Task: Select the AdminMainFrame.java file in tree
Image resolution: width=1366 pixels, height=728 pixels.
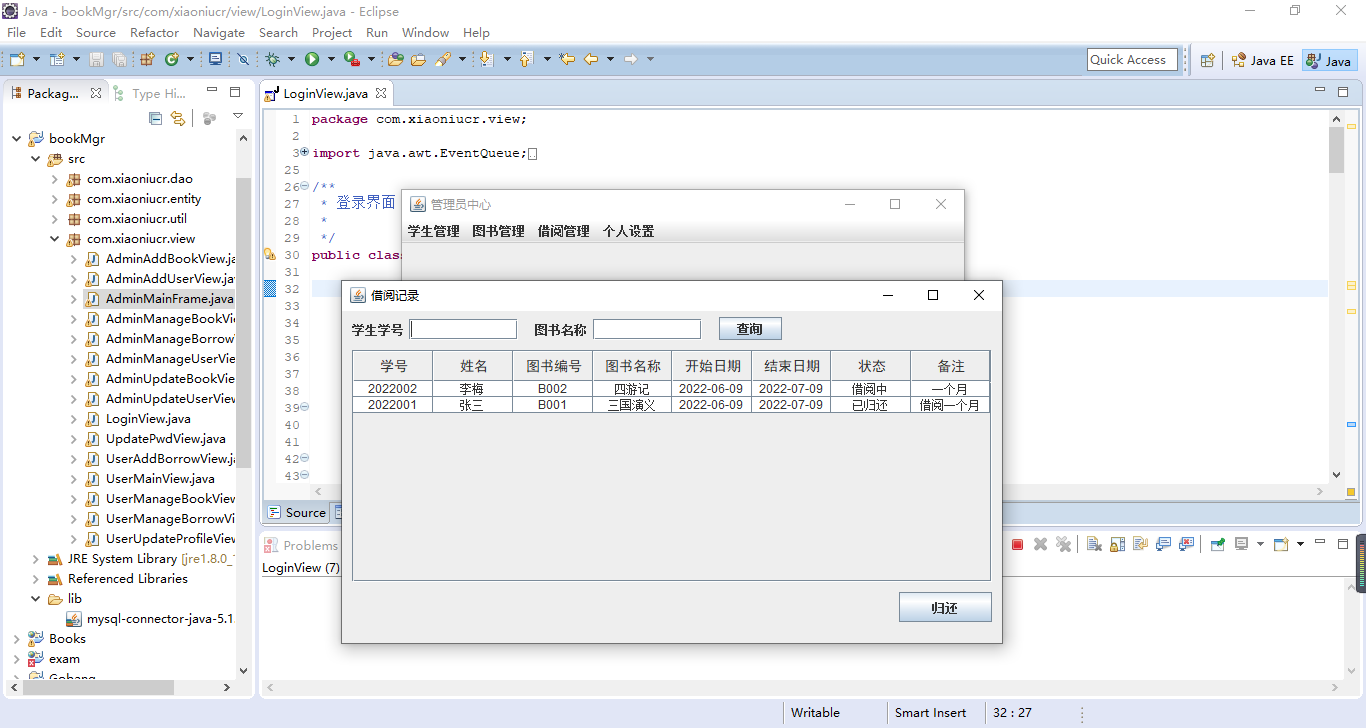Action: click(x=160, y=299)
